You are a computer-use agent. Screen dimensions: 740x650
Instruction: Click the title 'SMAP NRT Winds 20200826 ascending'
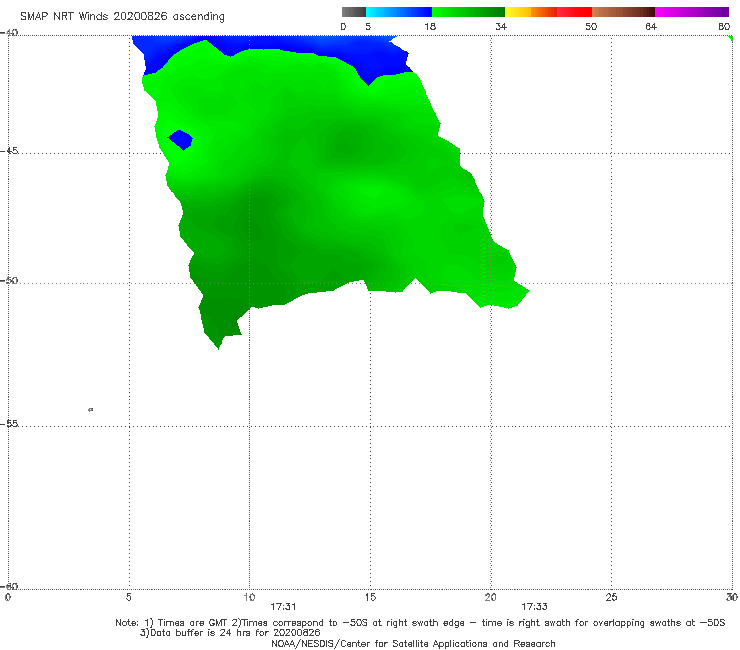point(122,17)
